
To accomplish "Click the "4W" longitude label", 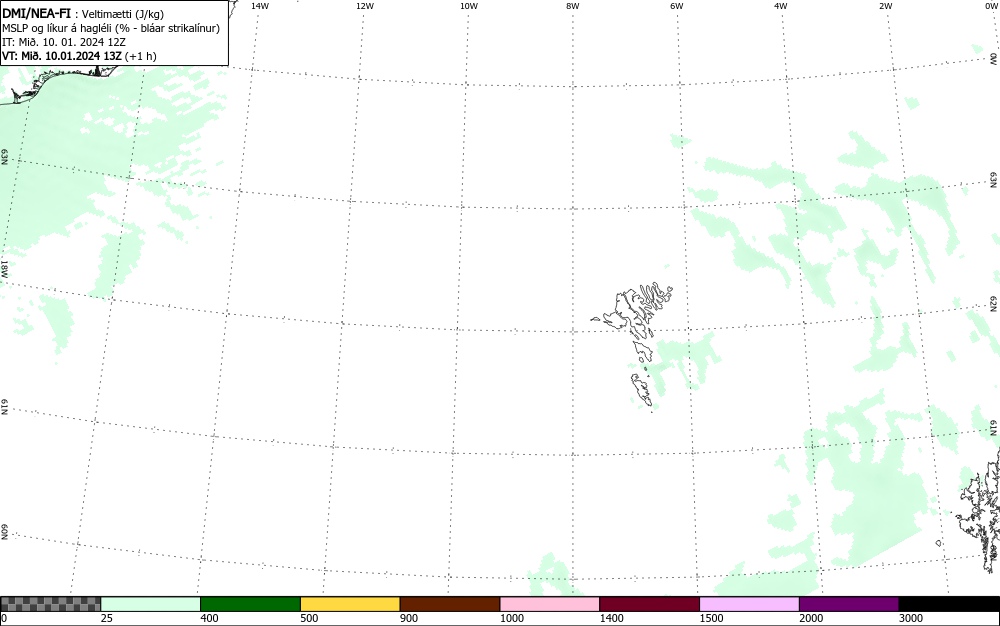I will pos(781,6).
